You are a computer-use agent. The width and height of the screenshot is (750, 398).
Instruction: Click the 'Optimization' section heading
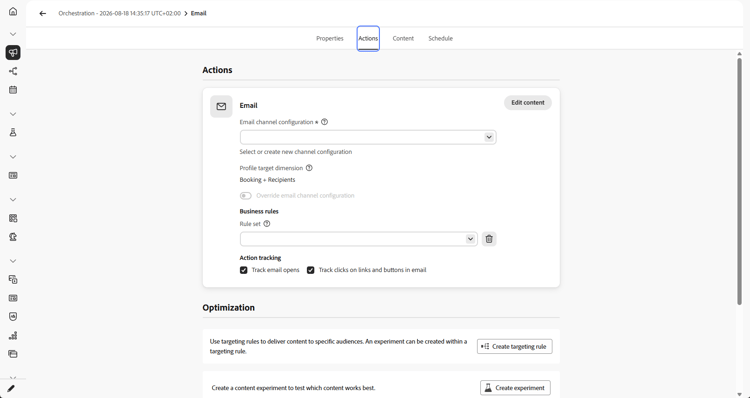(229, 308)
